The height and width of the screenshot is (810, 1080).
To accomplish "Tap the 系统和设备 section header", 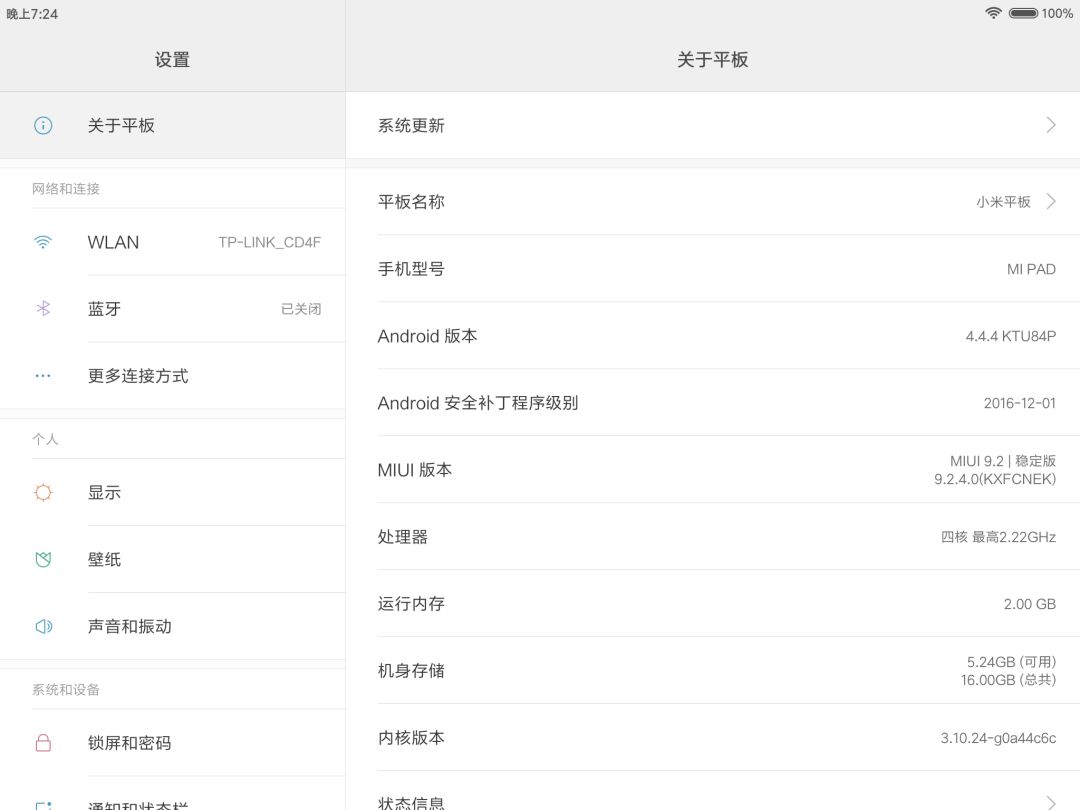I will (65, 689).
